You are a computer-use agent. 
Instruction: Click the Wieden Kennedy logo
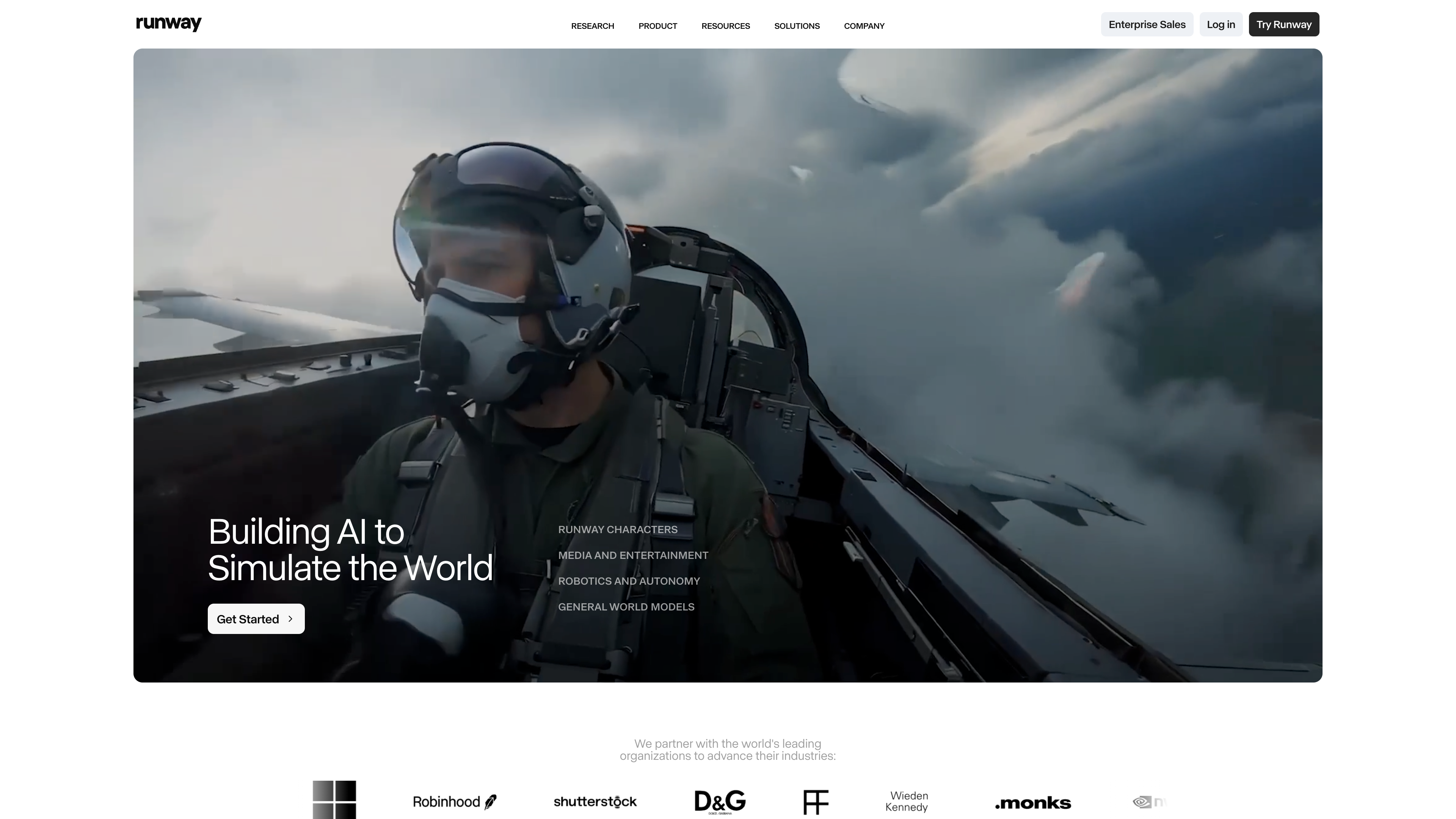click(x=907, y=802)
